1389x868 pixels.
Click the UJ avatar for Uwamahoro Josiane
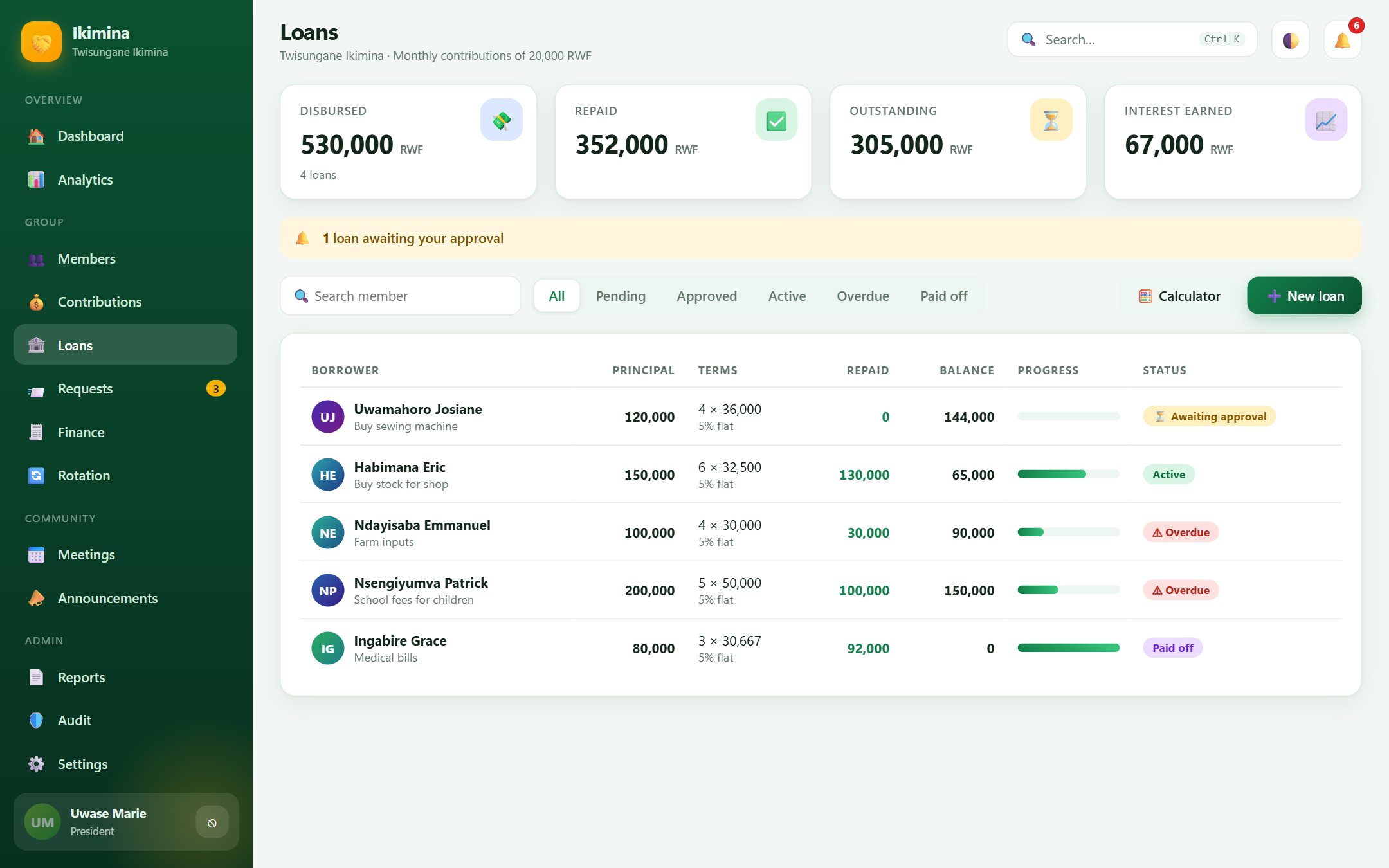328,417
